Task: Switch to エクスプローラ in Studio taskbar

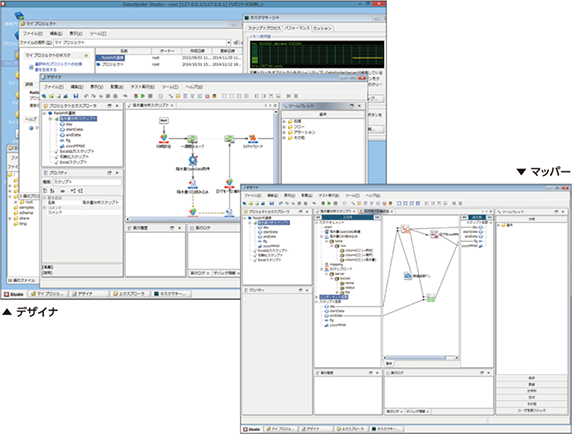Action: (130, 294)
